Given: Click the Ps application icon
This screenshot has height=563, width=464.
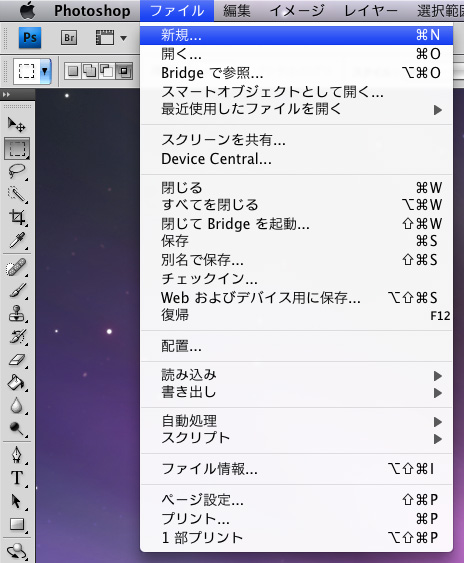Looking at the screenshot, I should tap(30, 37).
